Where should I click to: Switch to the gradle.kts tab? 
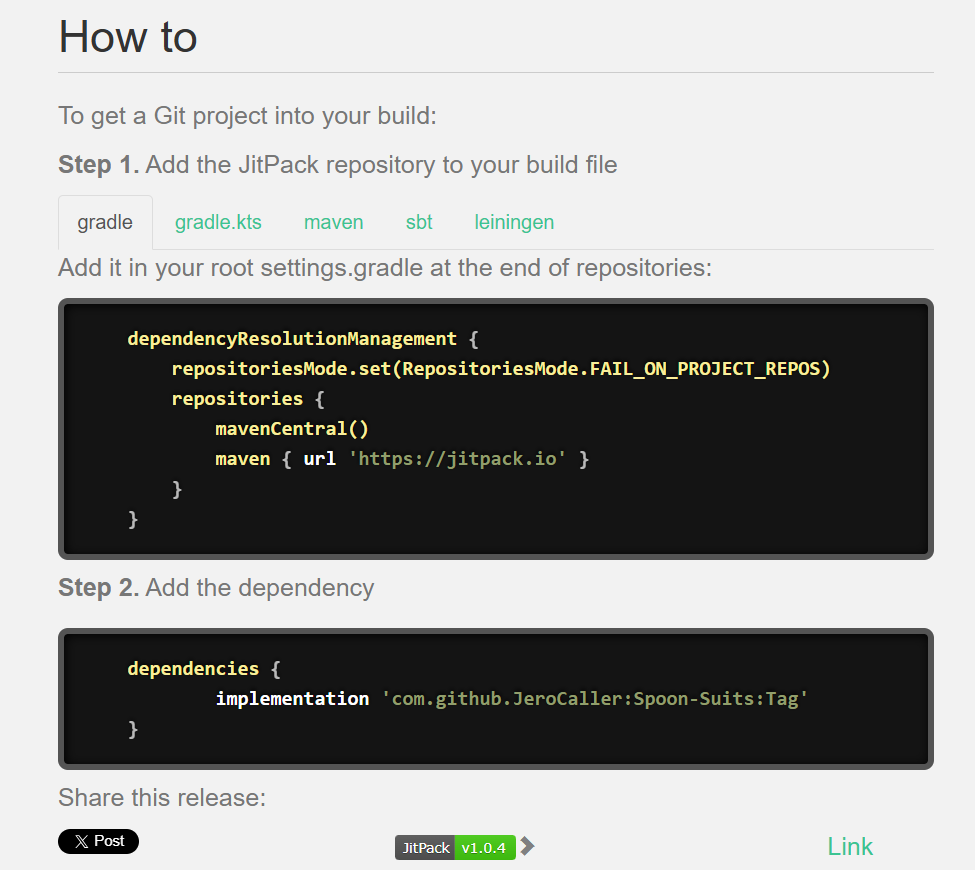(218, 222)
